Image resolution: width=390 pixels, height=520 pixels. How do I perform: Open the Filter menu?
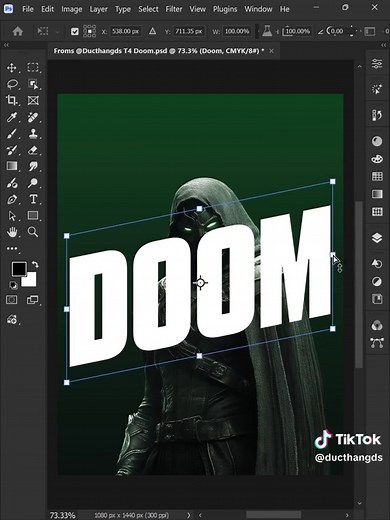[174, 9]
